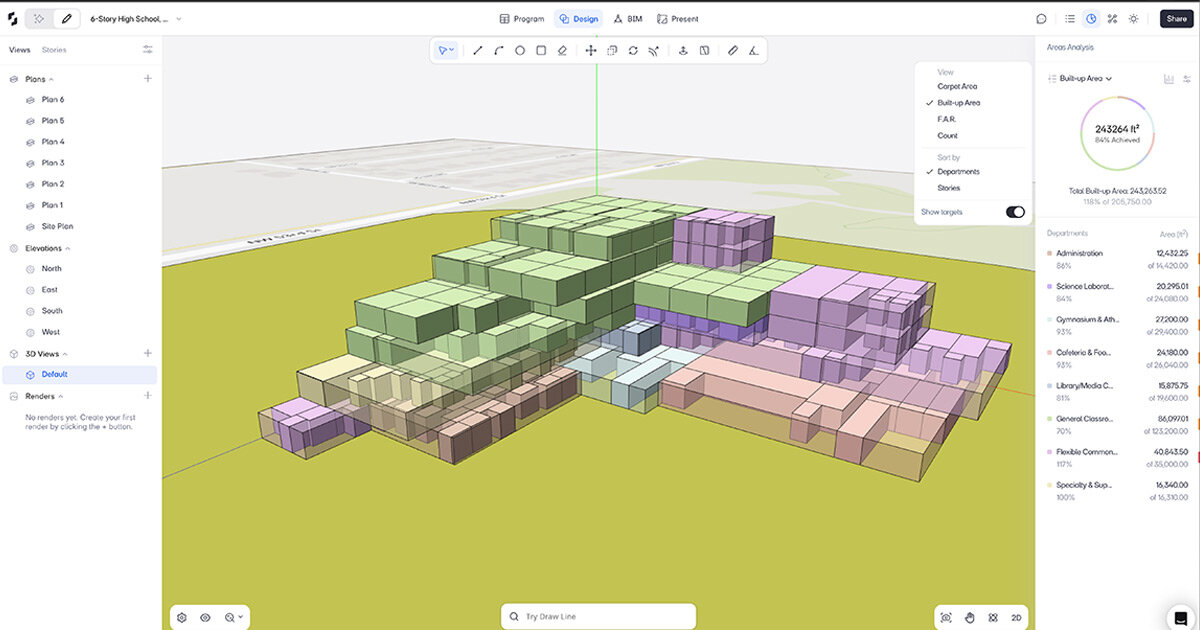1200x630 pixels.
Task: Switch the viewport to 2D mode
Action: [x=1016, y=617]
